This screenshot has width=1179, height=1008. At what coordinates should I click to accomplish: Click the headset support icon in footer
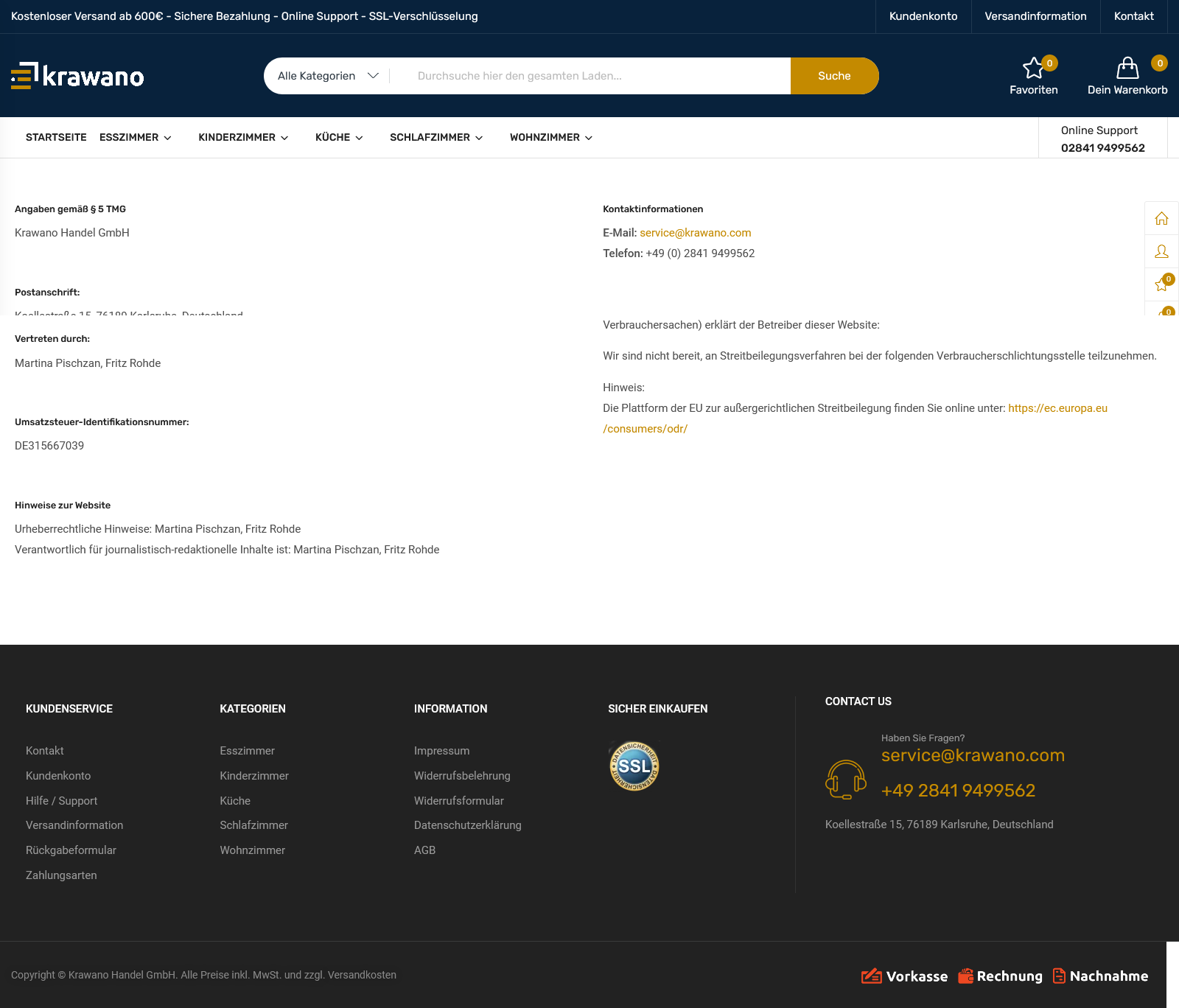845,780
